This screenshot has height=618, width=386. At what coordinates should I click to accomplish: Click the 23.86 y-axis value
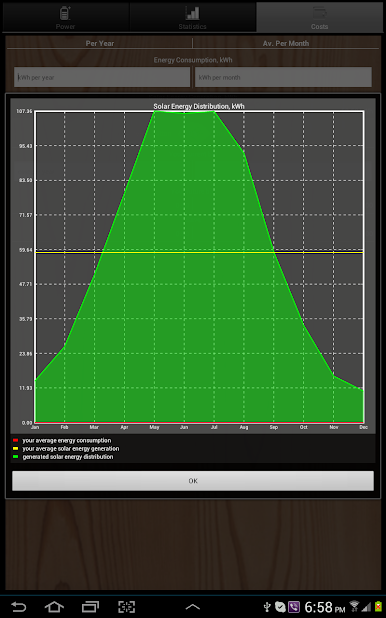coord(26,354)
